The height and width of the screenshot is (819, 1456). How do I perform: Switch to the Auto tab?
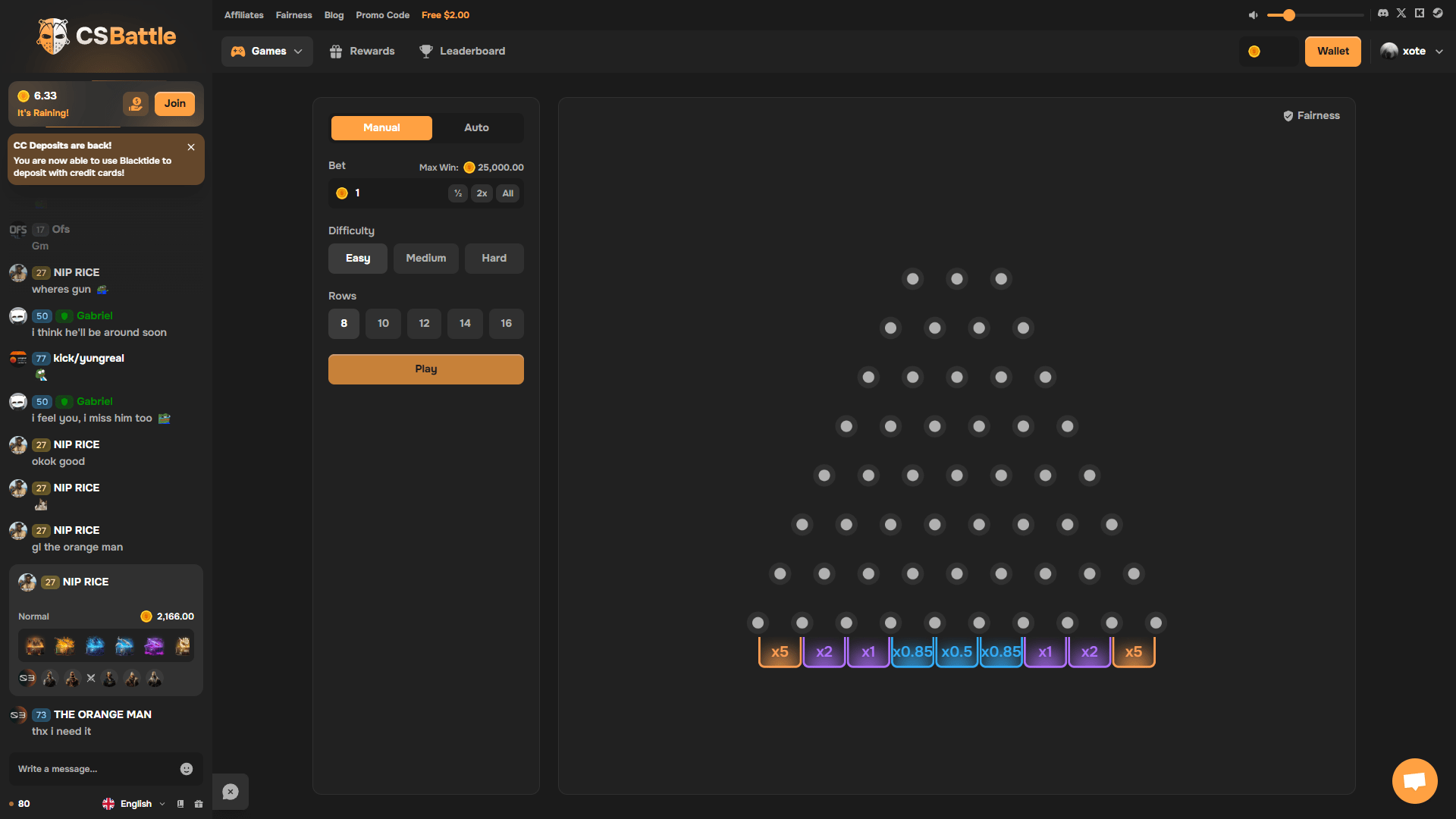click(476, 127)
